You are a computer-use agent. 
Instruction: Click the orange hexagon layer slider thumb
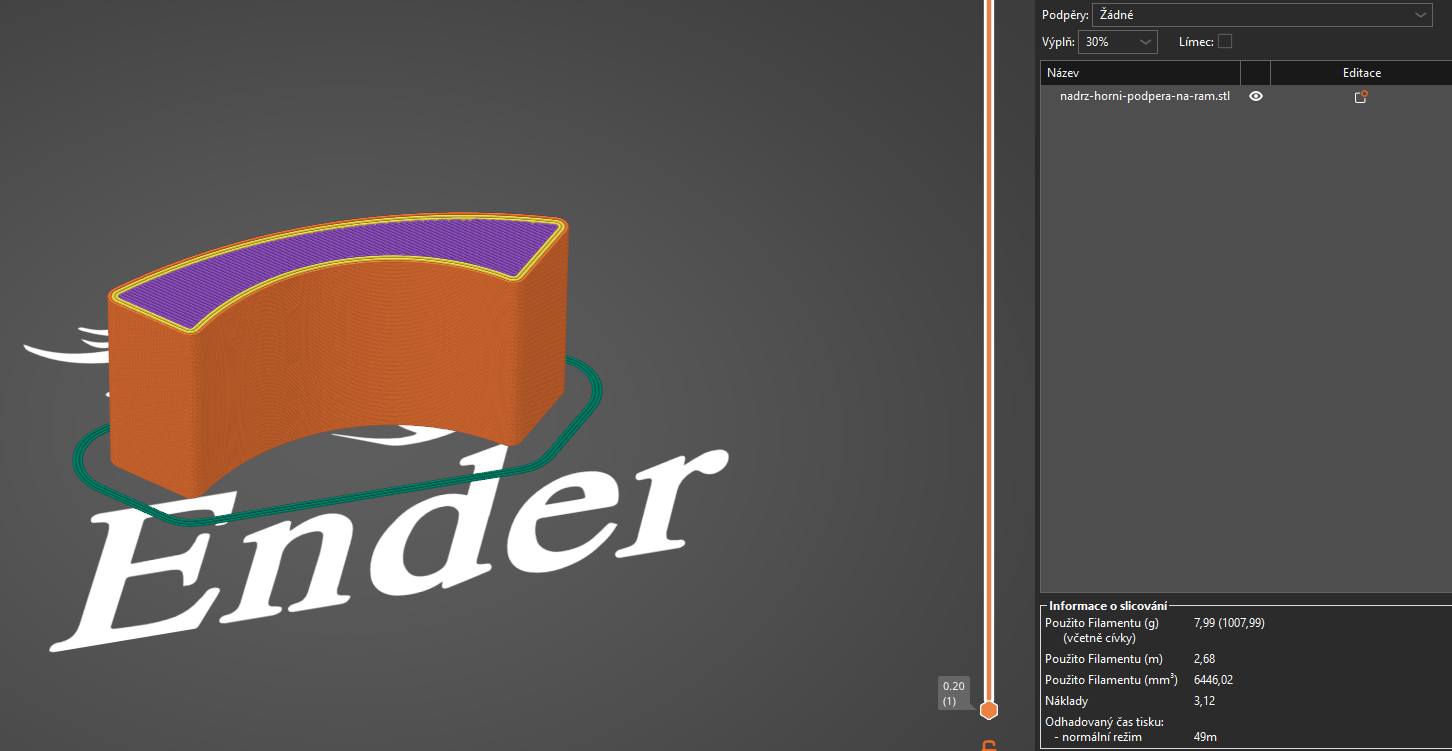(x=989, y=710)
